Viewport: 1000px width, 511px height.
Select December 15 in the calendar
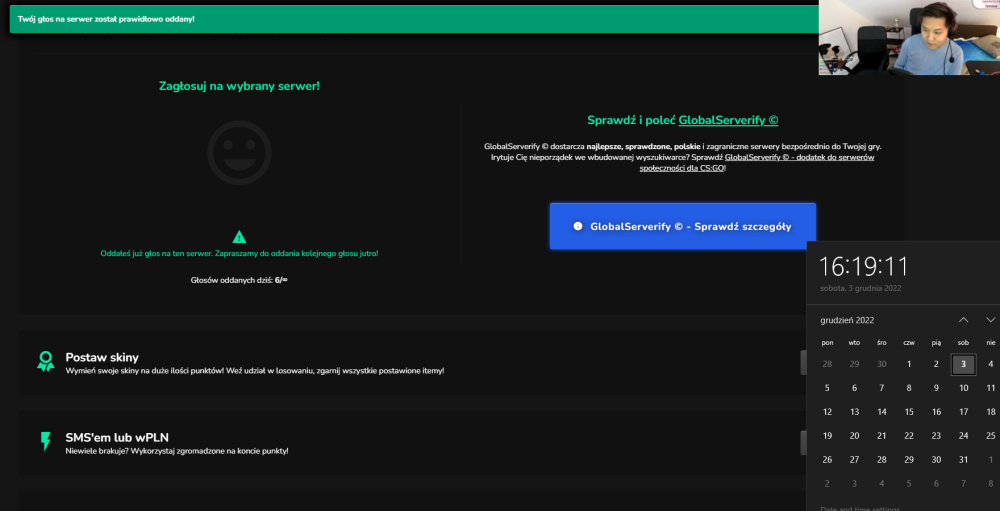click(x=909, y=412)
